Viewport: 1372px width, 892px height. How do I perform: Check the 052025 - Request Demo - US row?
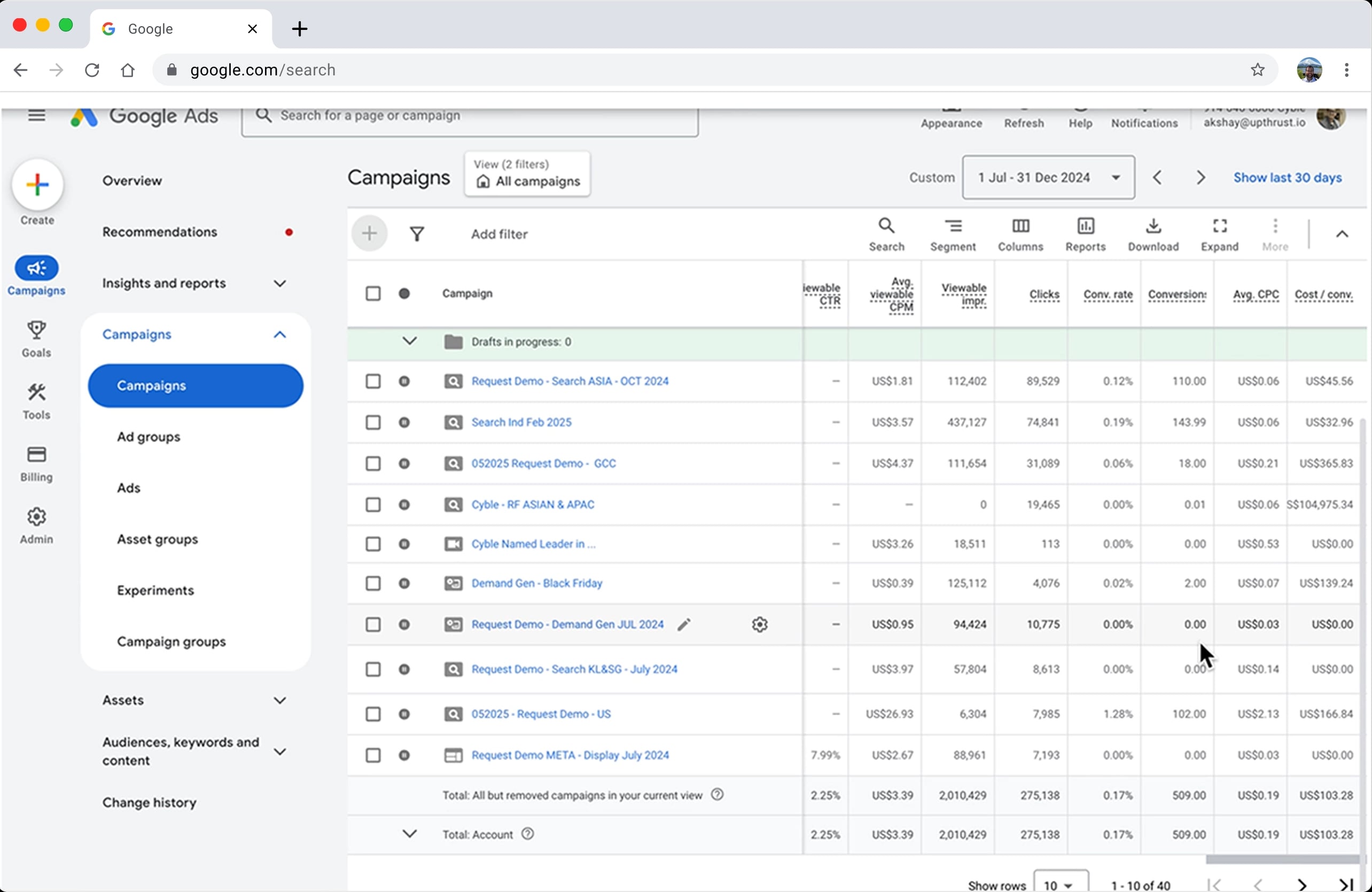pyautogui.click(x=373, y=715)
